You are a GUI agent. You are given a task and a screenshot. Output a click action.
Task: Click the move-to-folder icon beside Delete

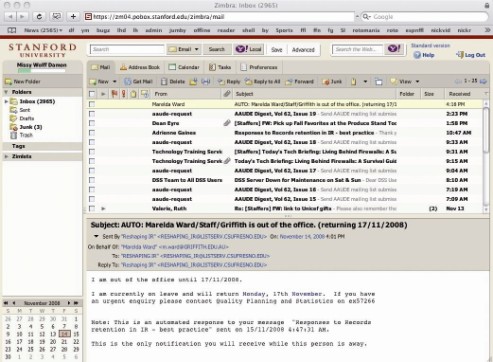point(194,81)
